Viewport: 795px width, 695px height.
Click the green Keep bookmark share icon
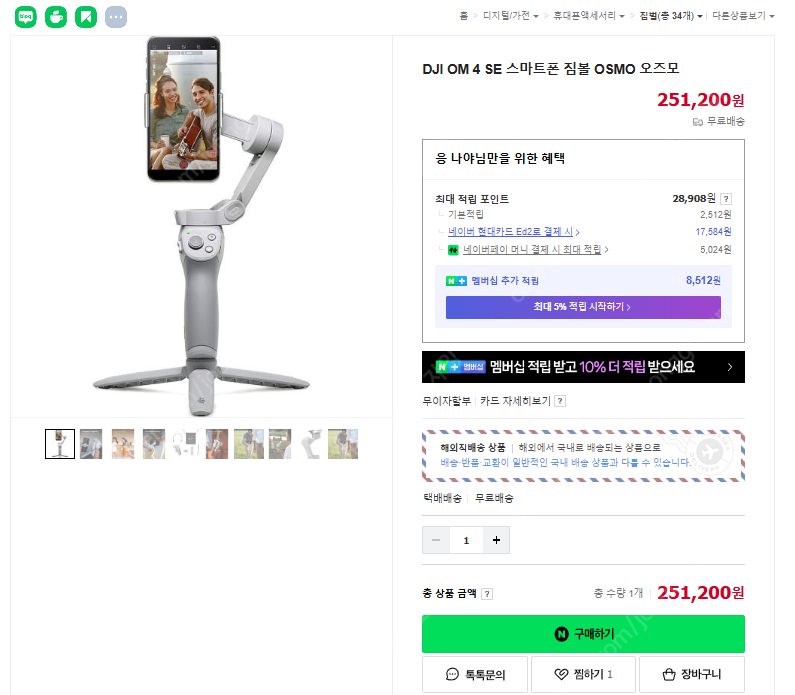click(86, 17)
